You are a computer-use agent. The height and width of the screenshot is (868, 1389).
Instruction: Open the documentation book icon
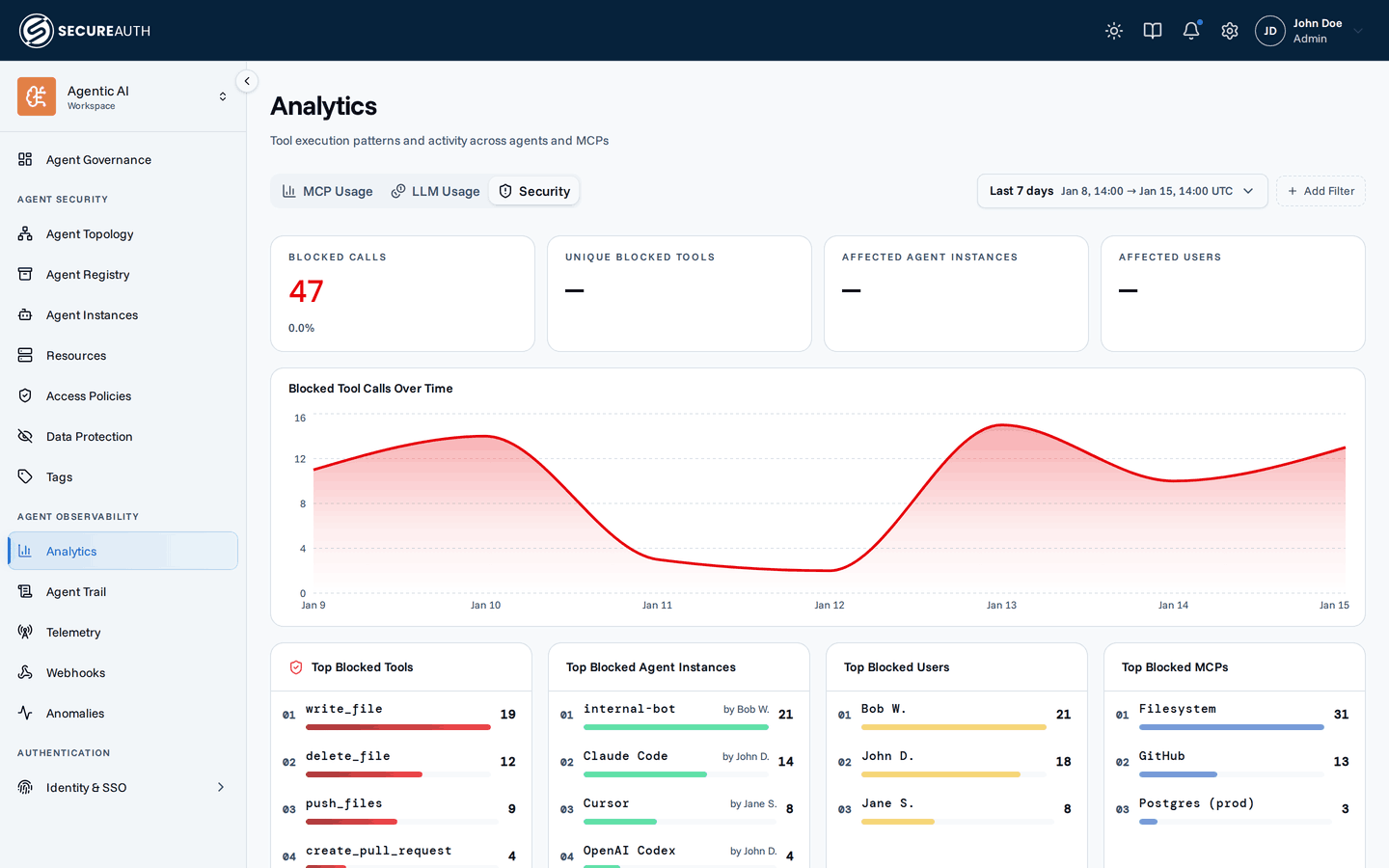click(1153, 31)
